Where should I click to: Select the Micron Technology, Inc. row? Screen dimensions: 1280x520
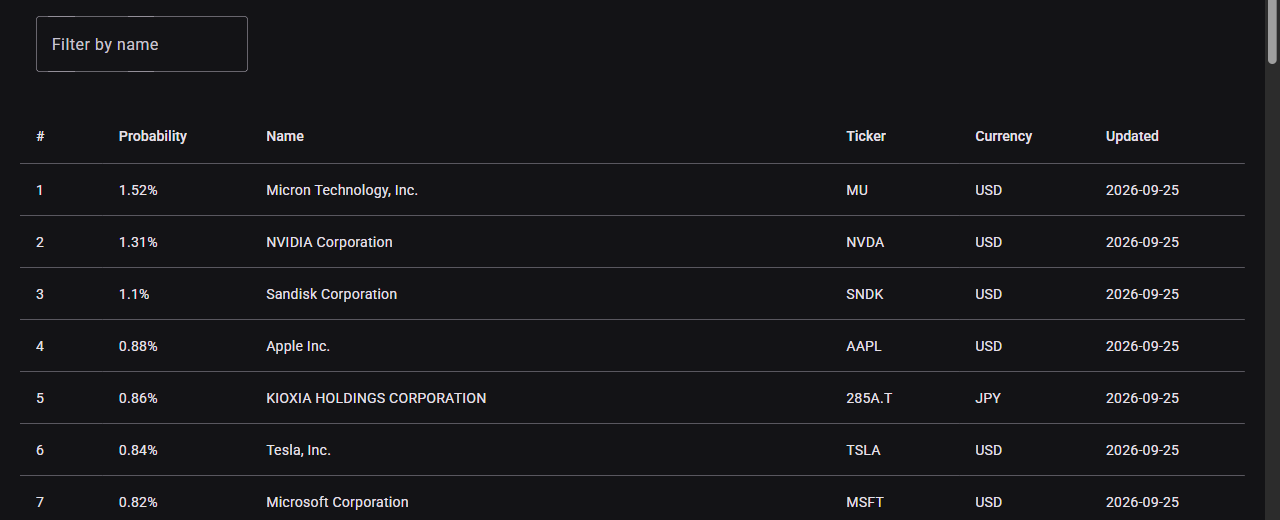point(632,190)
